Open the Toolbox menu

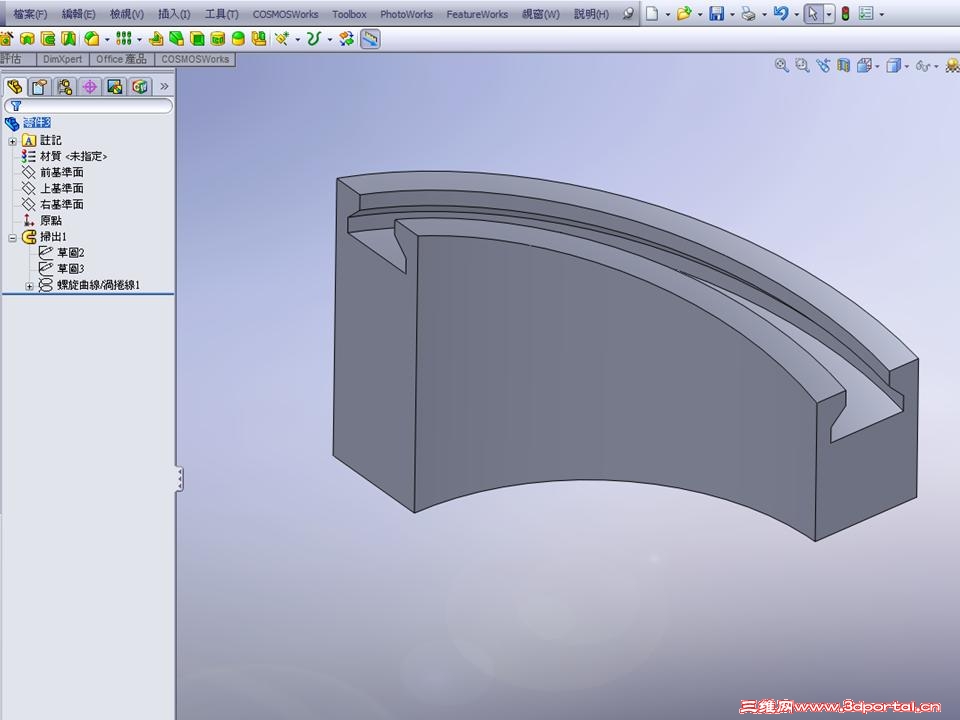[349, 13]
